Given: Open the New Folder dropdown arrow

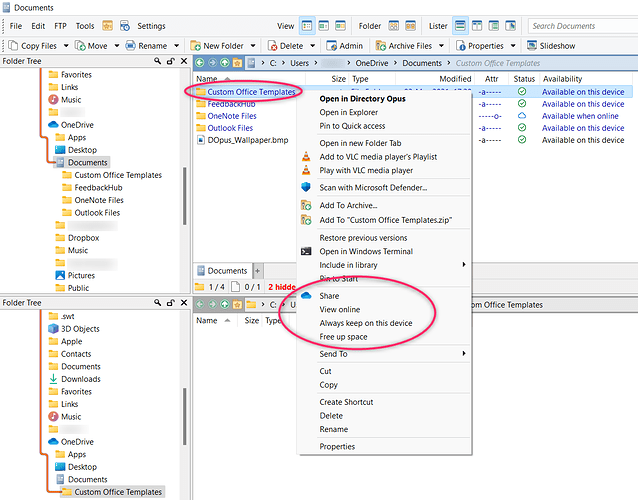Looking at the screenshot, I should click(x=253, y=46).
